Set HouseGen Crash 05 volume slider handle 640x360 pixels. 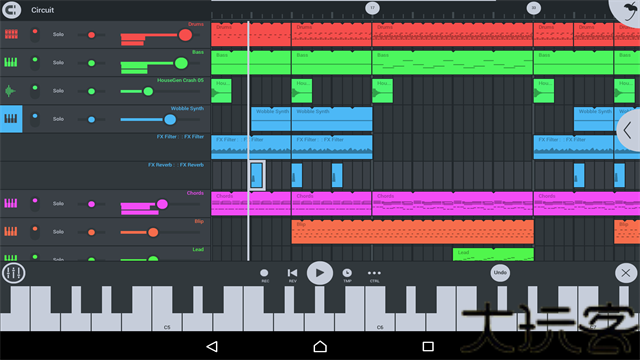[x=148, y=91]
